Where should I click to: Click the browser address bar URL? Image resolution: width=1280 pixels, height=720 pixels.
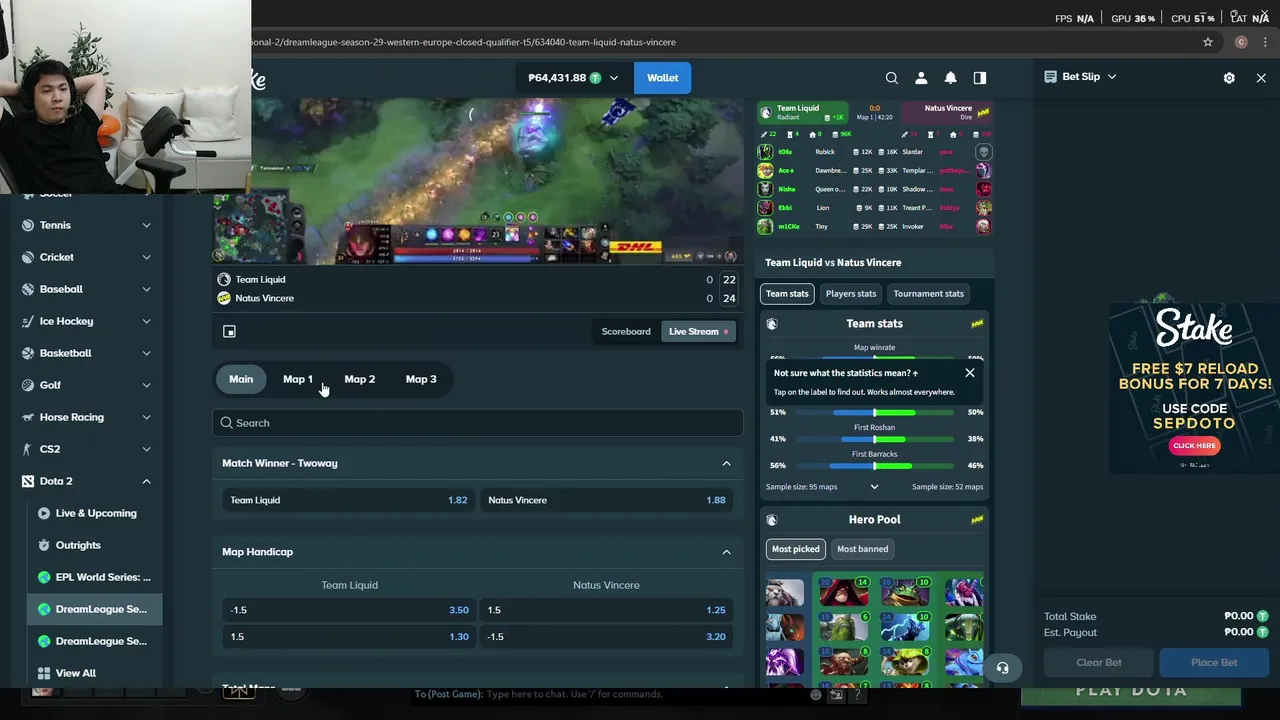pyautogui.click(x=463, y=42)
